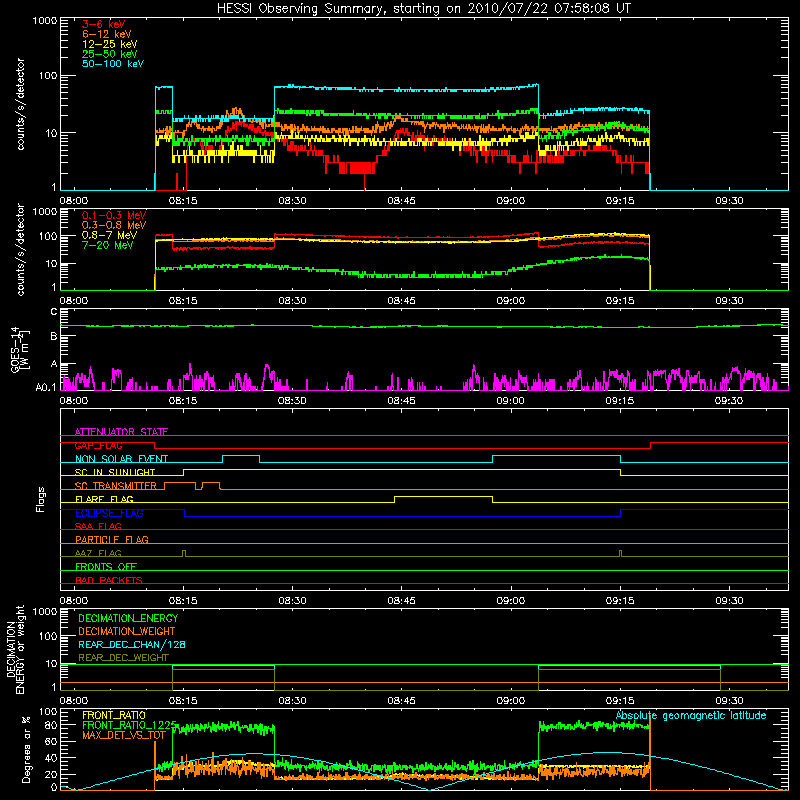This screenshot has width=800, height=800.
Task: Click the Degrees or % axis label
Action: pyautogui.click(x=26, y=749)
